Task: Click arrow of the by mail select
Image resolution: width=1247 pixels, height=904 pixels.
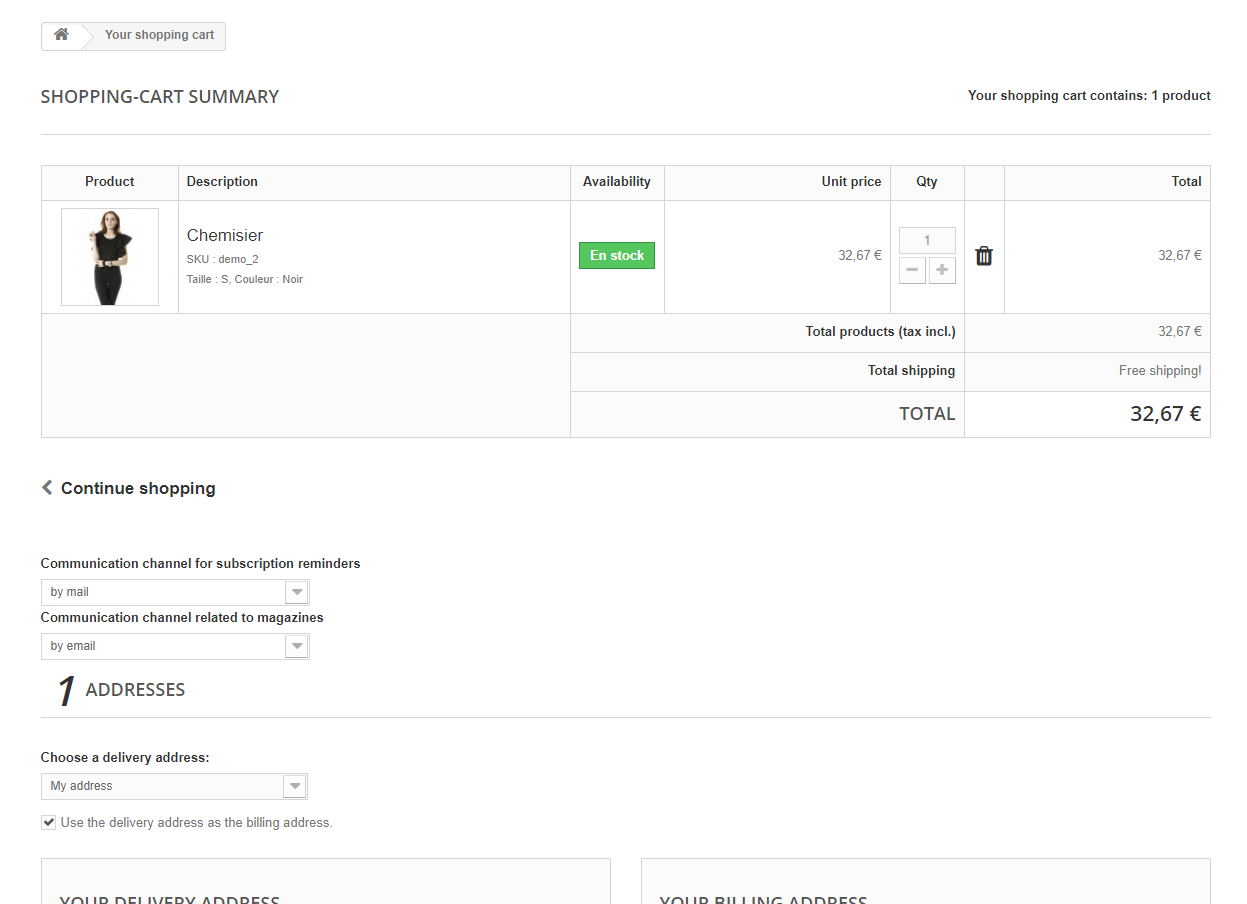Action: click(x=296, y=592)
